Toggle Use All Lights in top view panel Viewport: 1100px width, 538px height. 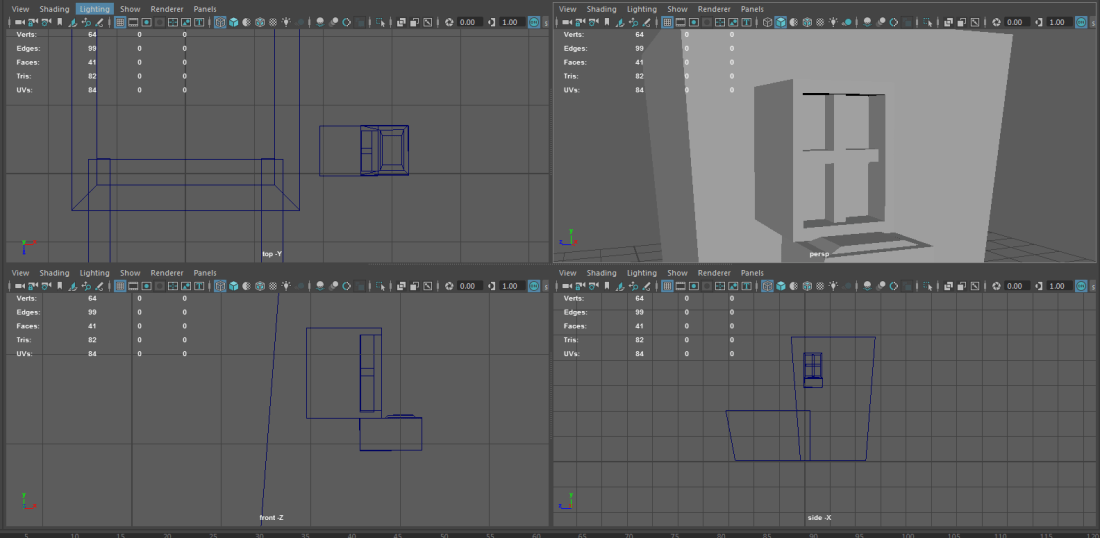pos(286,22)
